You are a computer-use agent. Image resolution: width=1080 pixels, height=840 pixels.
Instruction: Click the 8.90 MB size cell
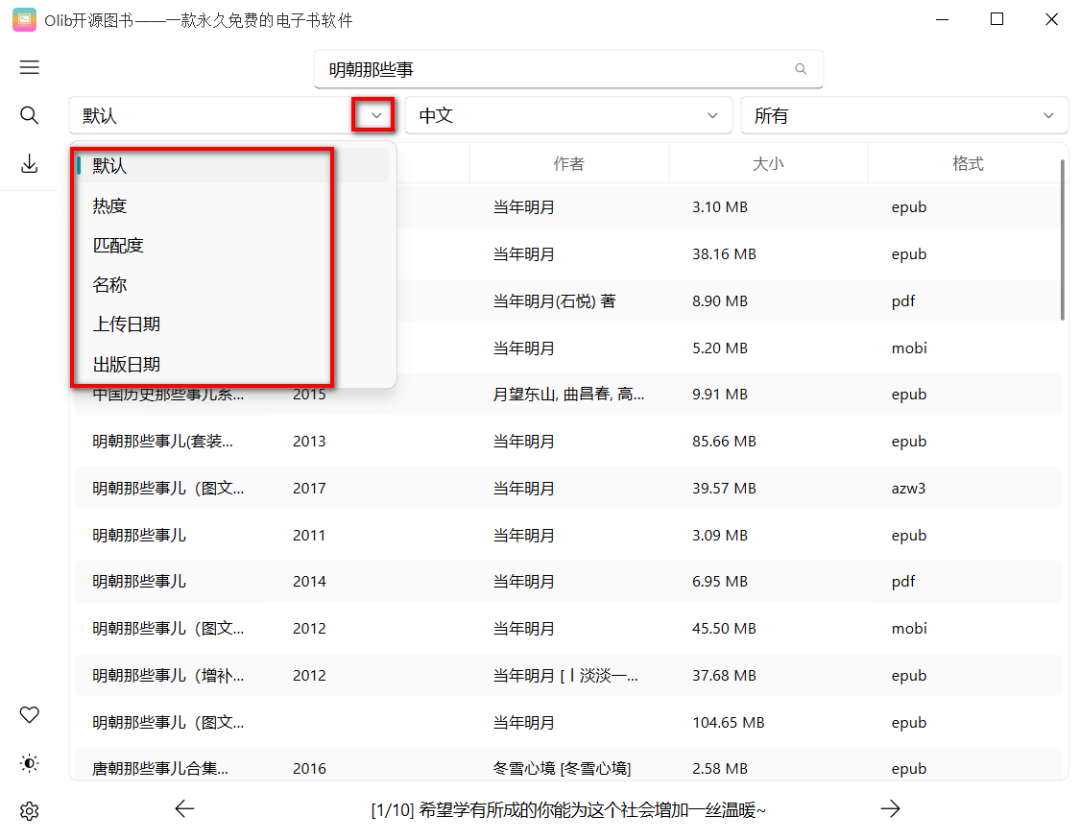[x=720, y=301]
